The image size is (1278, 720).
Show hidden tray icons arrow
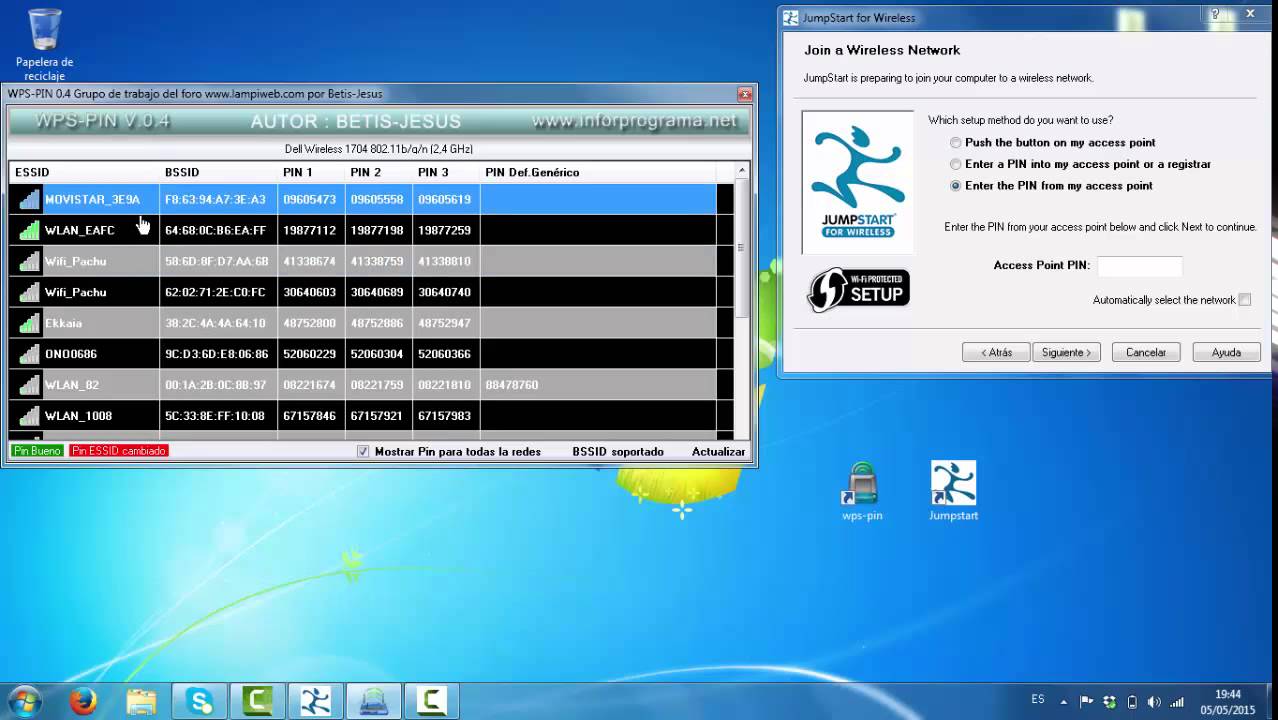coord(1065,702)
